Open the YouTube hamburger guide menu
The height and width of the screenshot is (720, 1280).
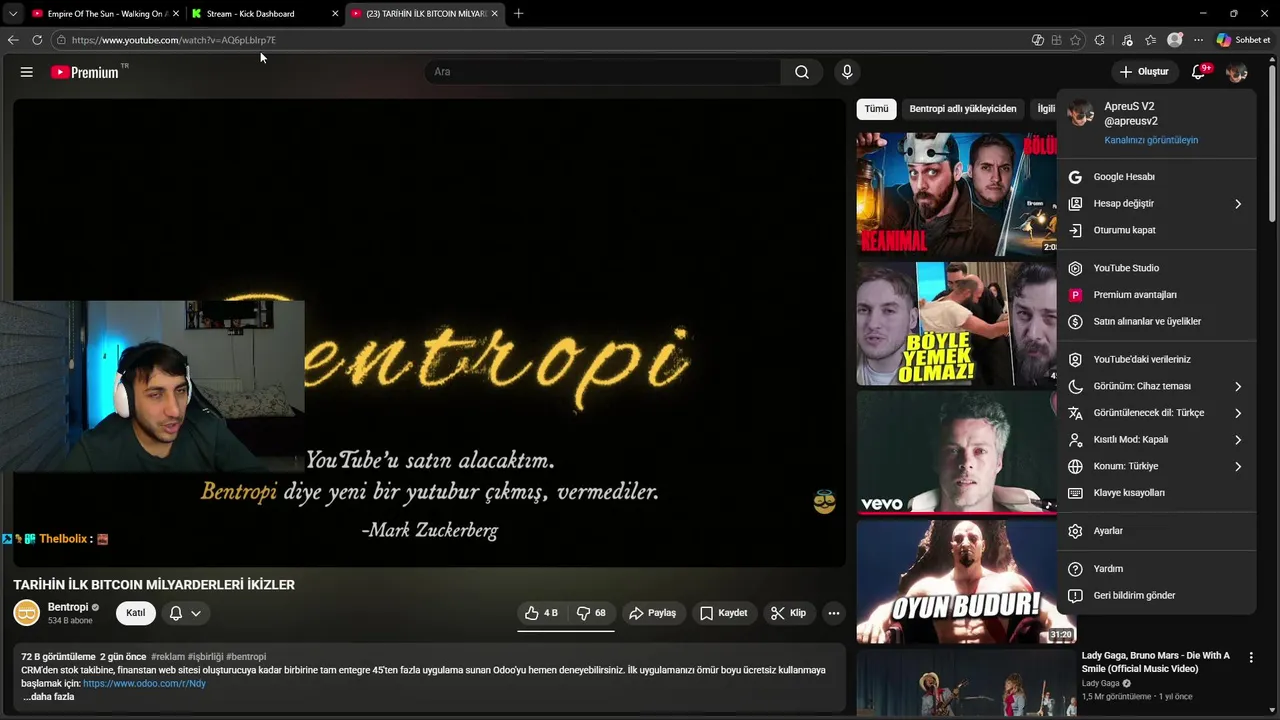pyautogui.click(x=27, y=72)
